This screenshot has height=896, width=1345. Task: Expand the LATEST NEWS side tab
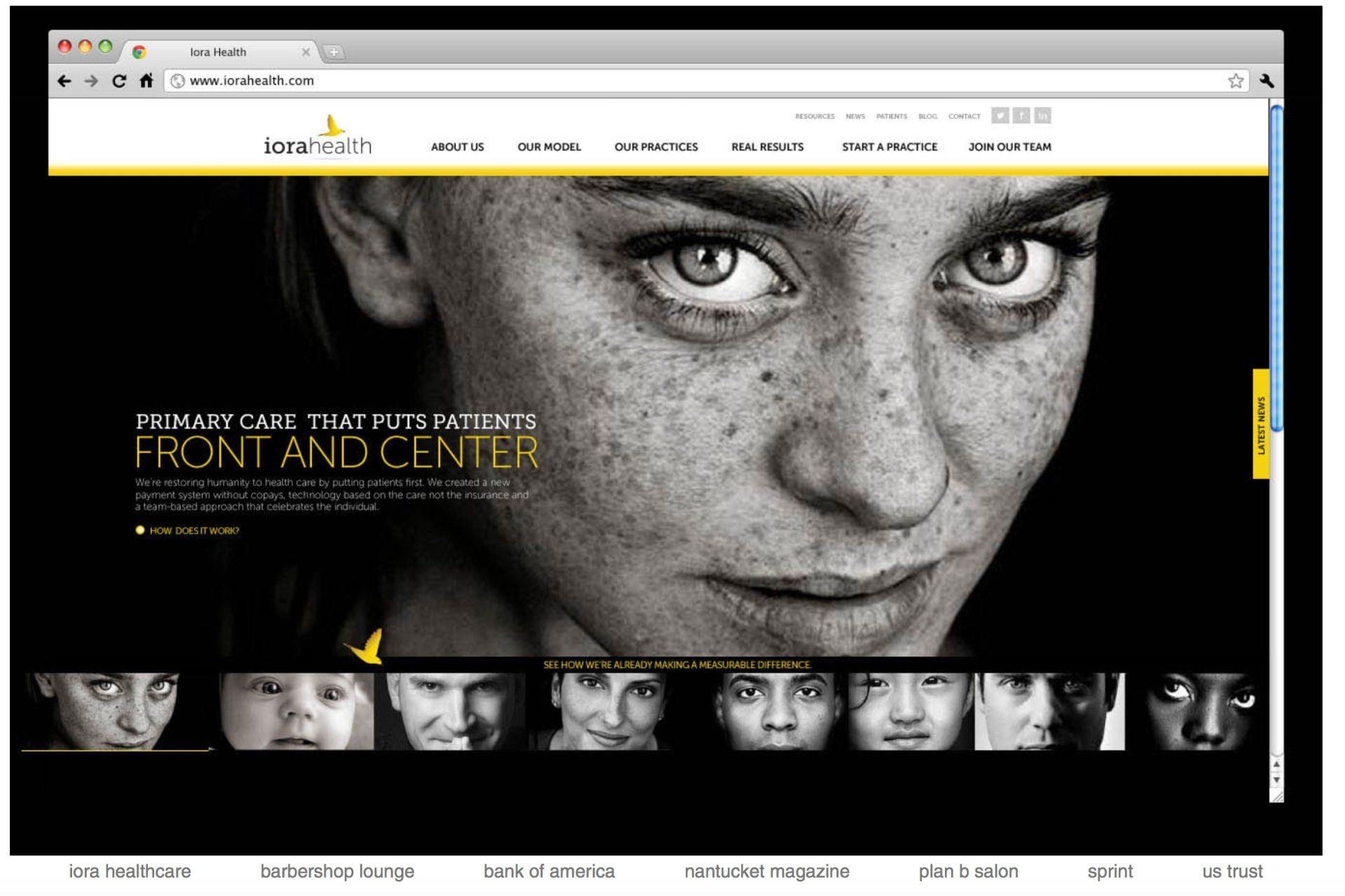pyautogui.click(x=1260, y=425)
